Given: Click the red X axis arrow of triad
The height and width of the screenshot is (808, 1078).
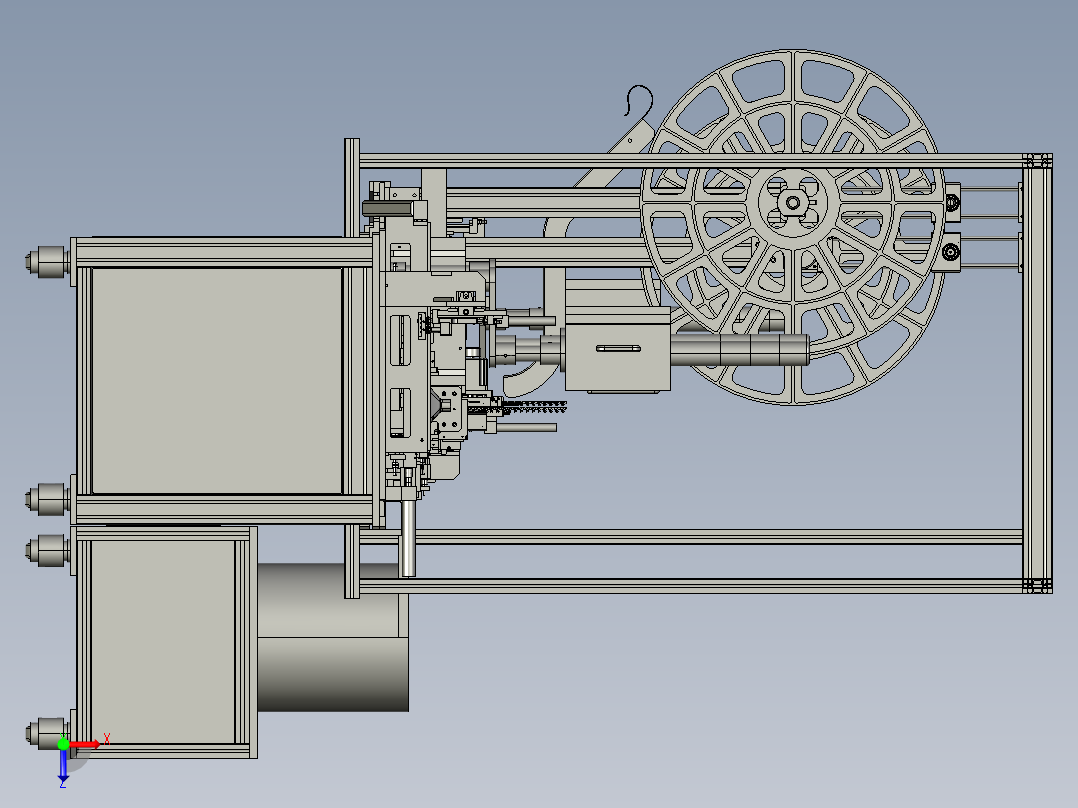Looking at the screenshot, I should (85, 744).
